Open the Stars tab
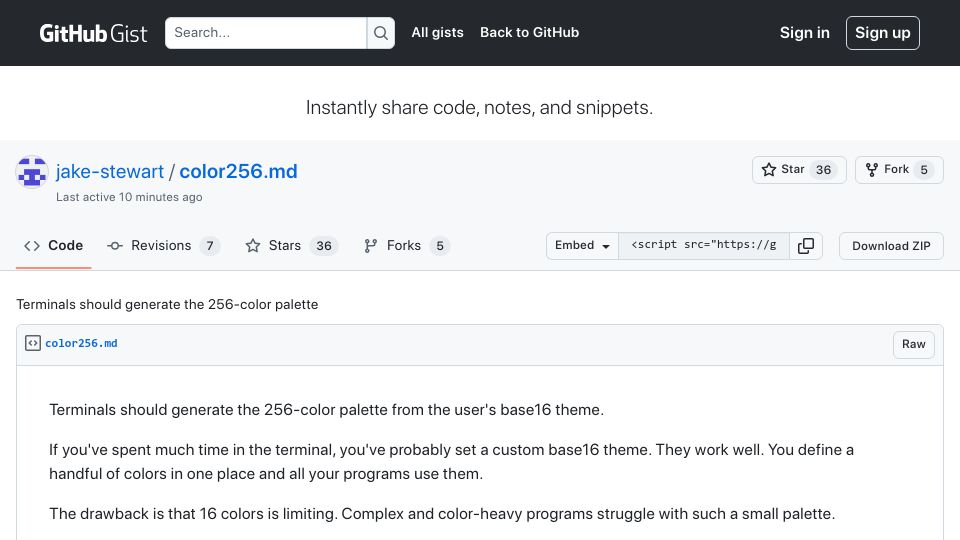This screenshot has width=960, height=540. coord(291,246)
